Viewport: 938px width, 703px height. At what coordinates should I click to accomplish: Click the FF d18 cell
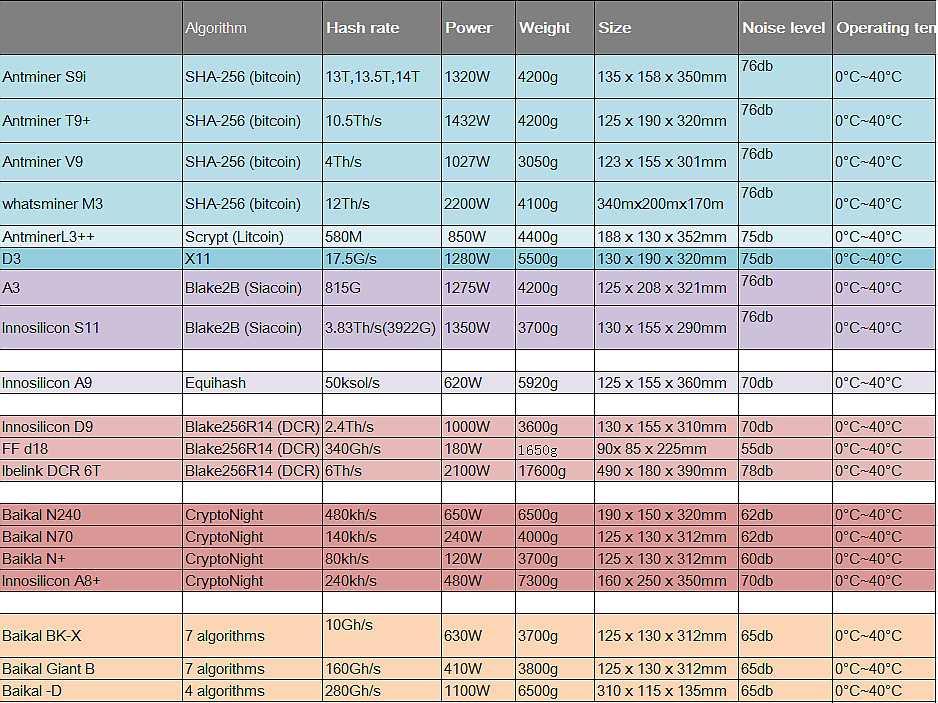(91, 449)
